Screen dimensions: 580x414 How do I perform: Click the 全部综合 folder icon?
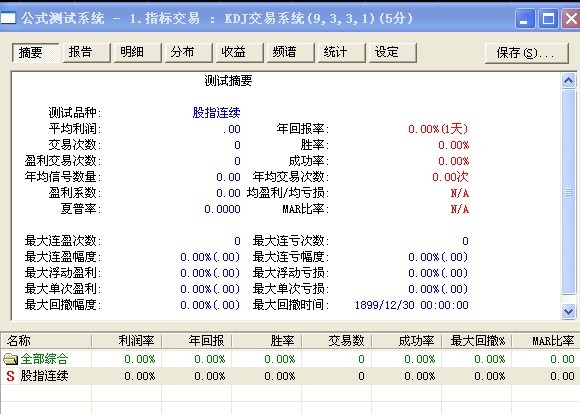point(10,359)
